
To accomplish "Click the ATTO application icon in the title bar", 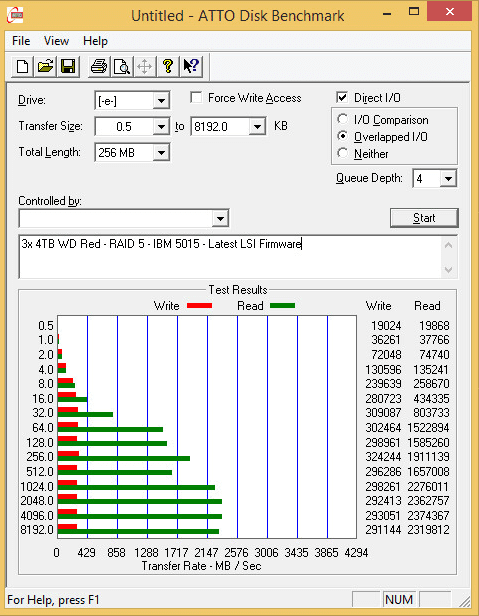I will tap(15, 15).
